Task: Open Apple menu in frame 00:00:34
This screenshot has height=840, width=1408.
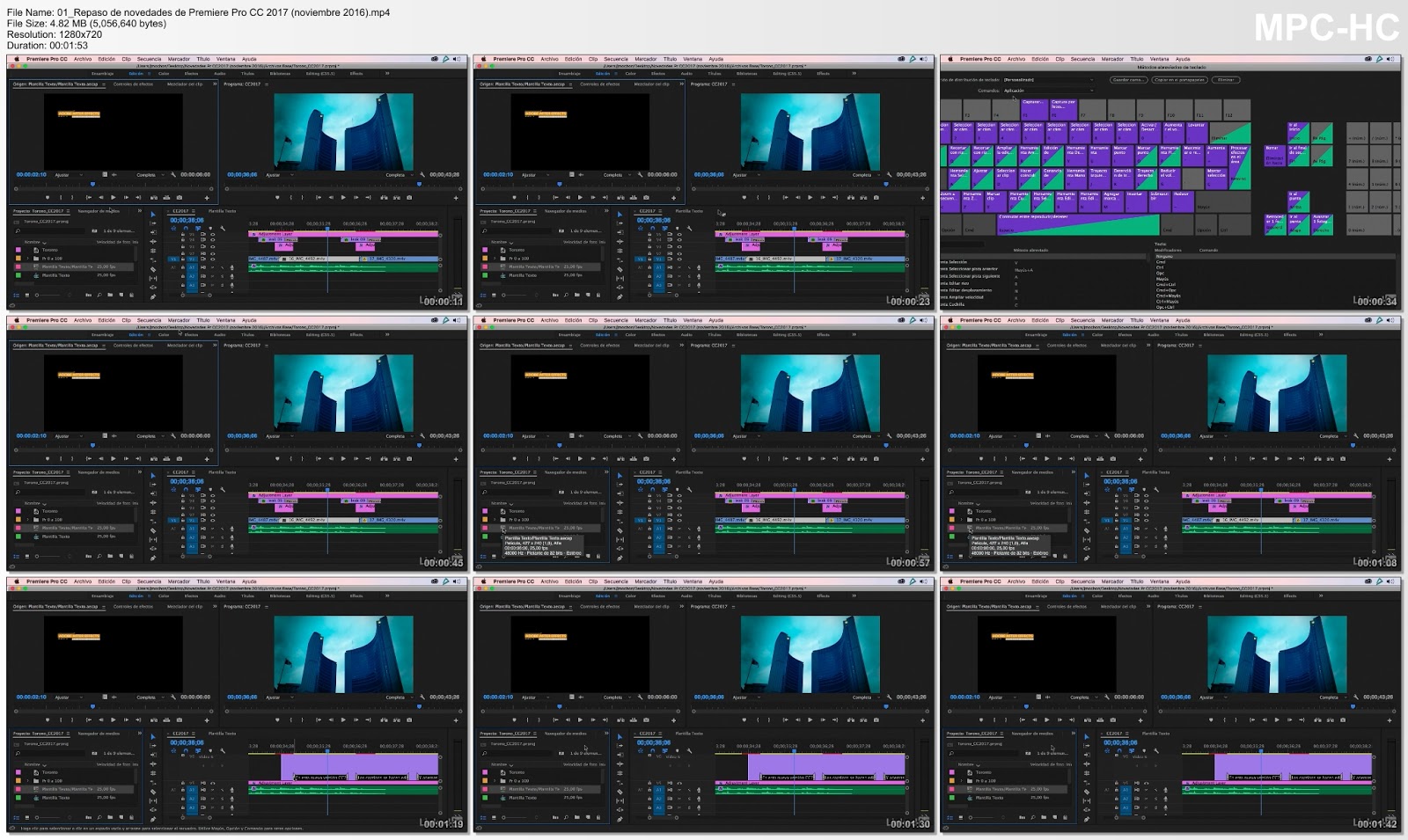Action: [950, 59]
